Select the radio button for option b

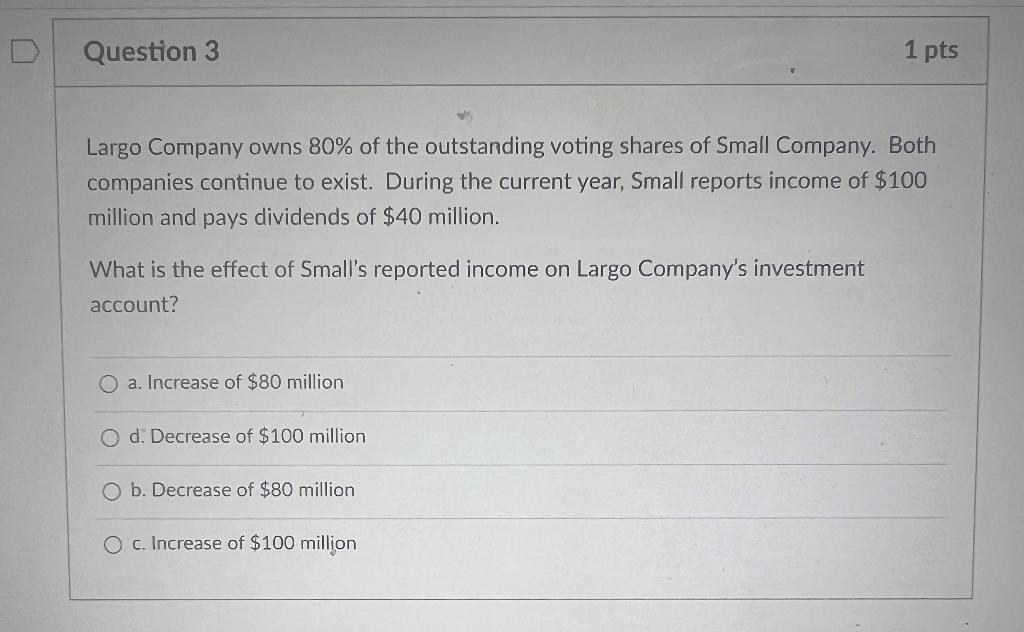[110, 490]
